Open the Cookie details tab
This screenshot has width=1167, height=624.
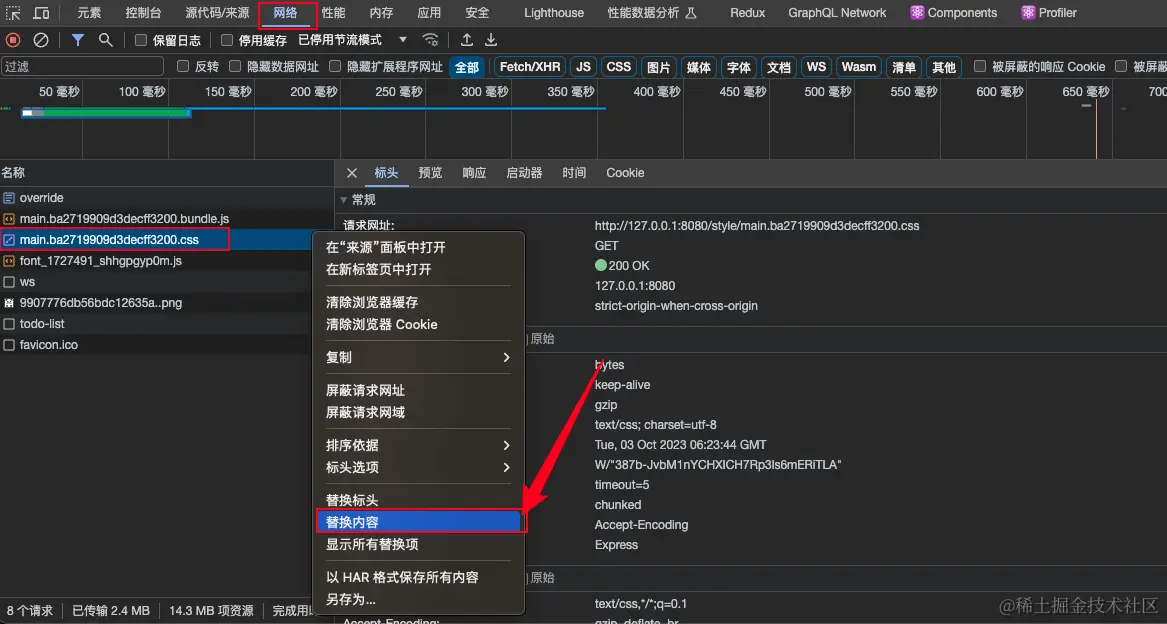(x=625, y=173)
